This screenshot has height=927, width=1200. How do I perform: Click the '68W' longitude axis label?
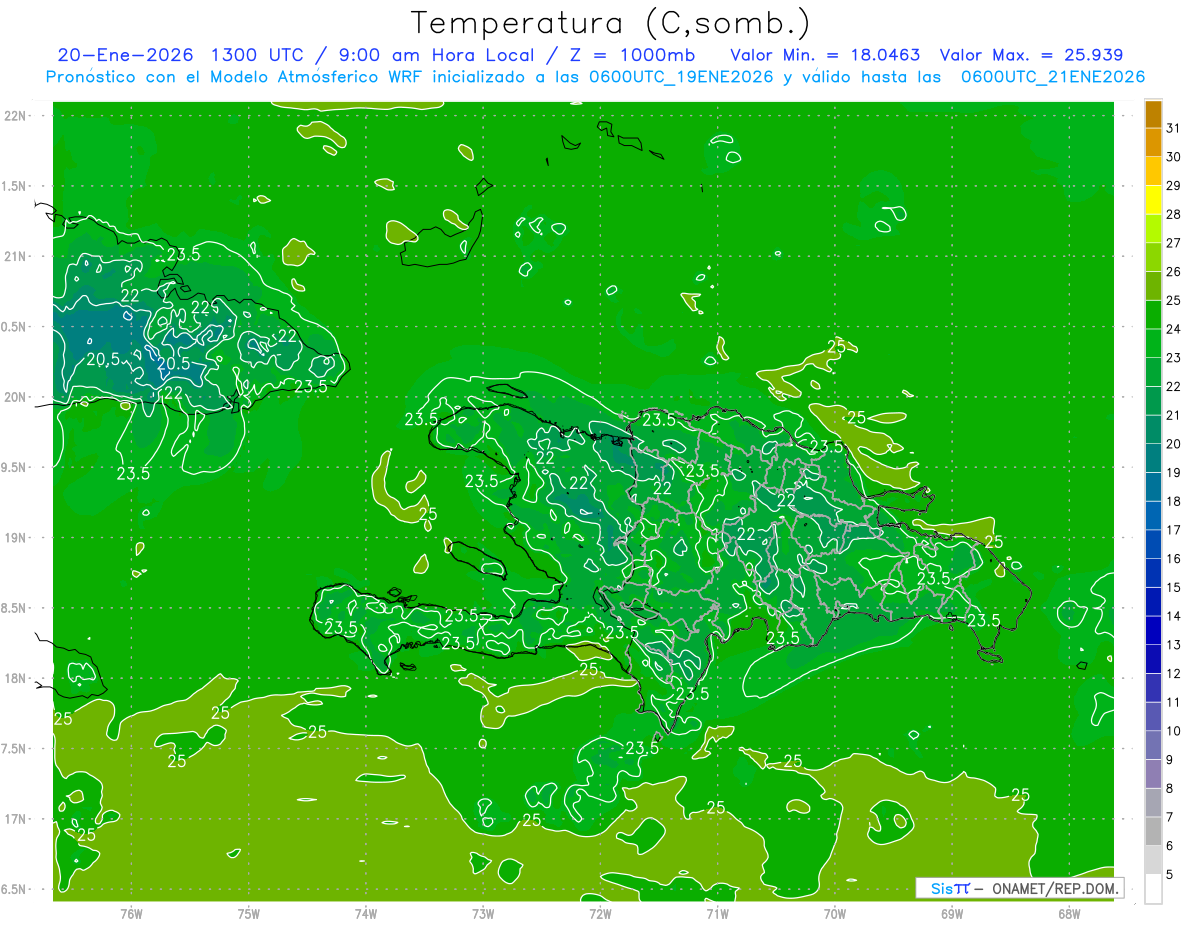pyautogui.click(x=1069, y=912)
